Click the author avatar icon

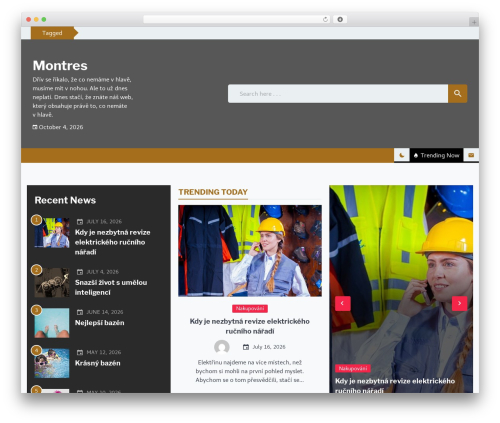click(x=222, y=347)
